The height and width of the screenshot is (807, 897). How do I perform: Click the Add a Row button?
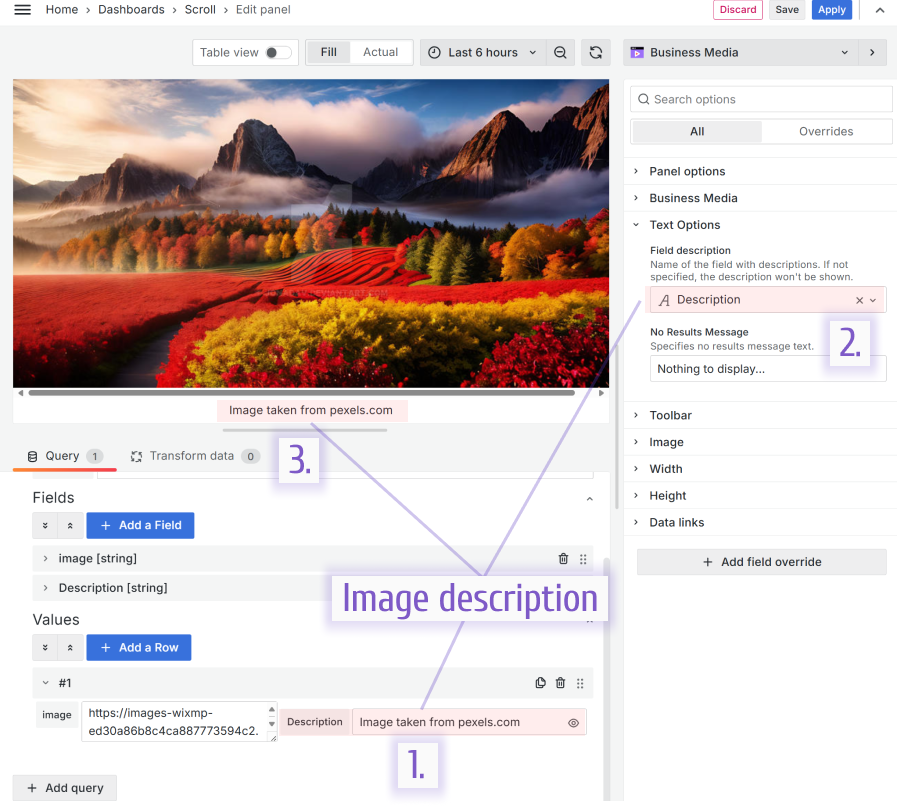pos(138,648)
